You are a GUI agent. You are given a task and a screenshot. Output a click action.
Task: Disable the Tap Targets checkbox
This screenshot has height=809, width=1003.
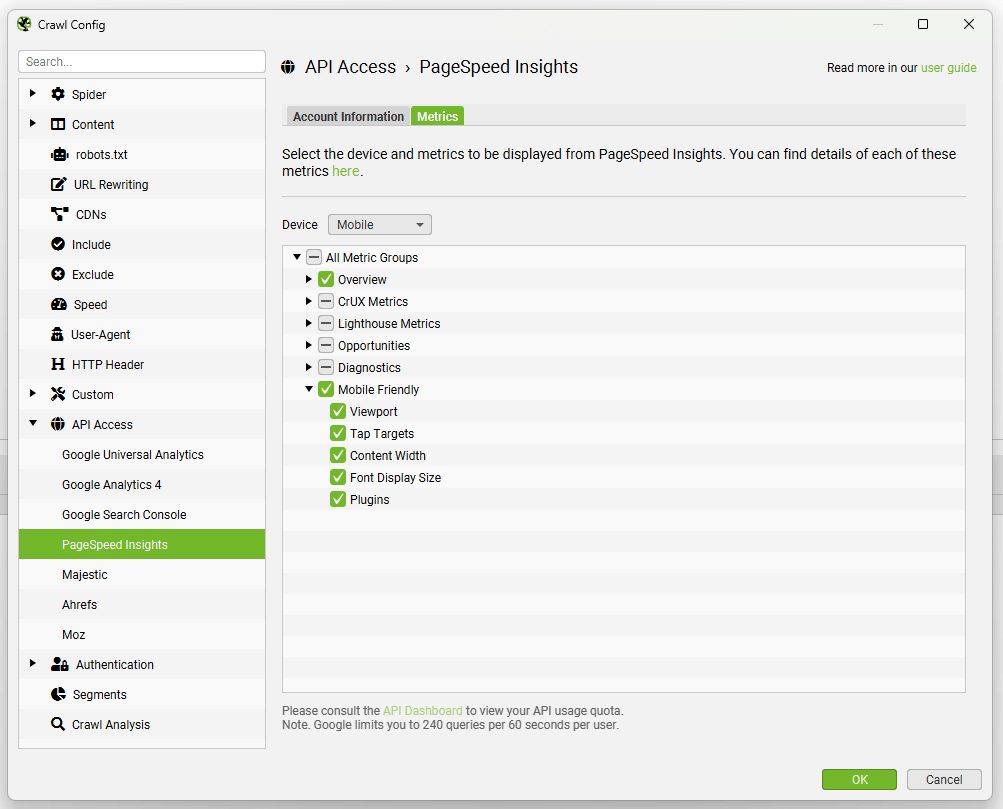(338, 433)
